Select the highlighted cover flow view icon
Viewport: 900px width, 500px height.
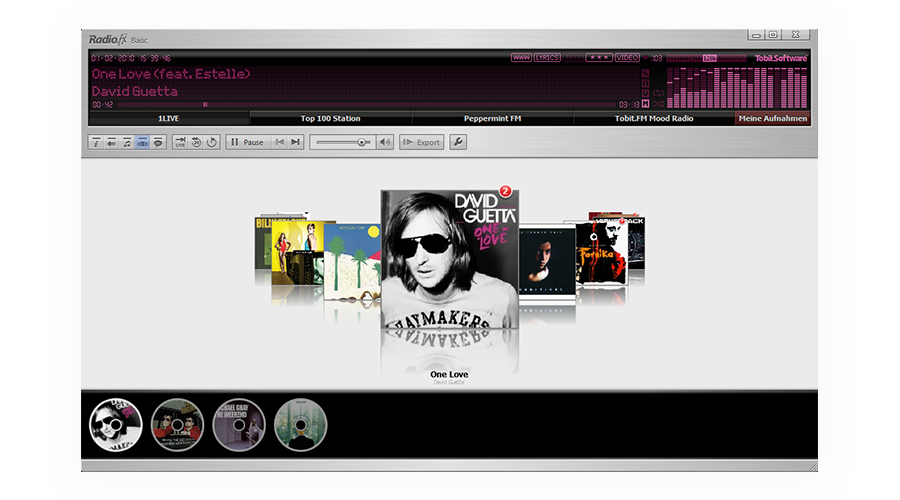[142, 142]
